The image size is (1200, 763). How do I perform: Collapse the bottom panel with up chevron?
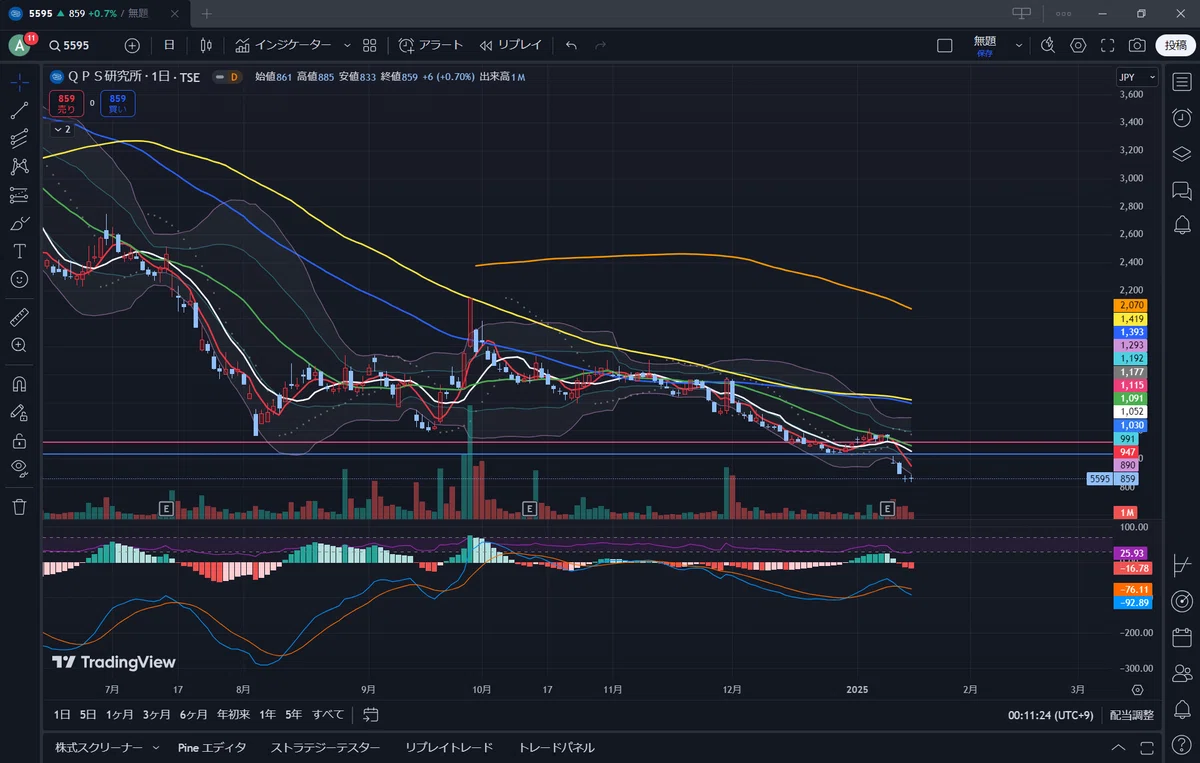tap(1118, 748)
